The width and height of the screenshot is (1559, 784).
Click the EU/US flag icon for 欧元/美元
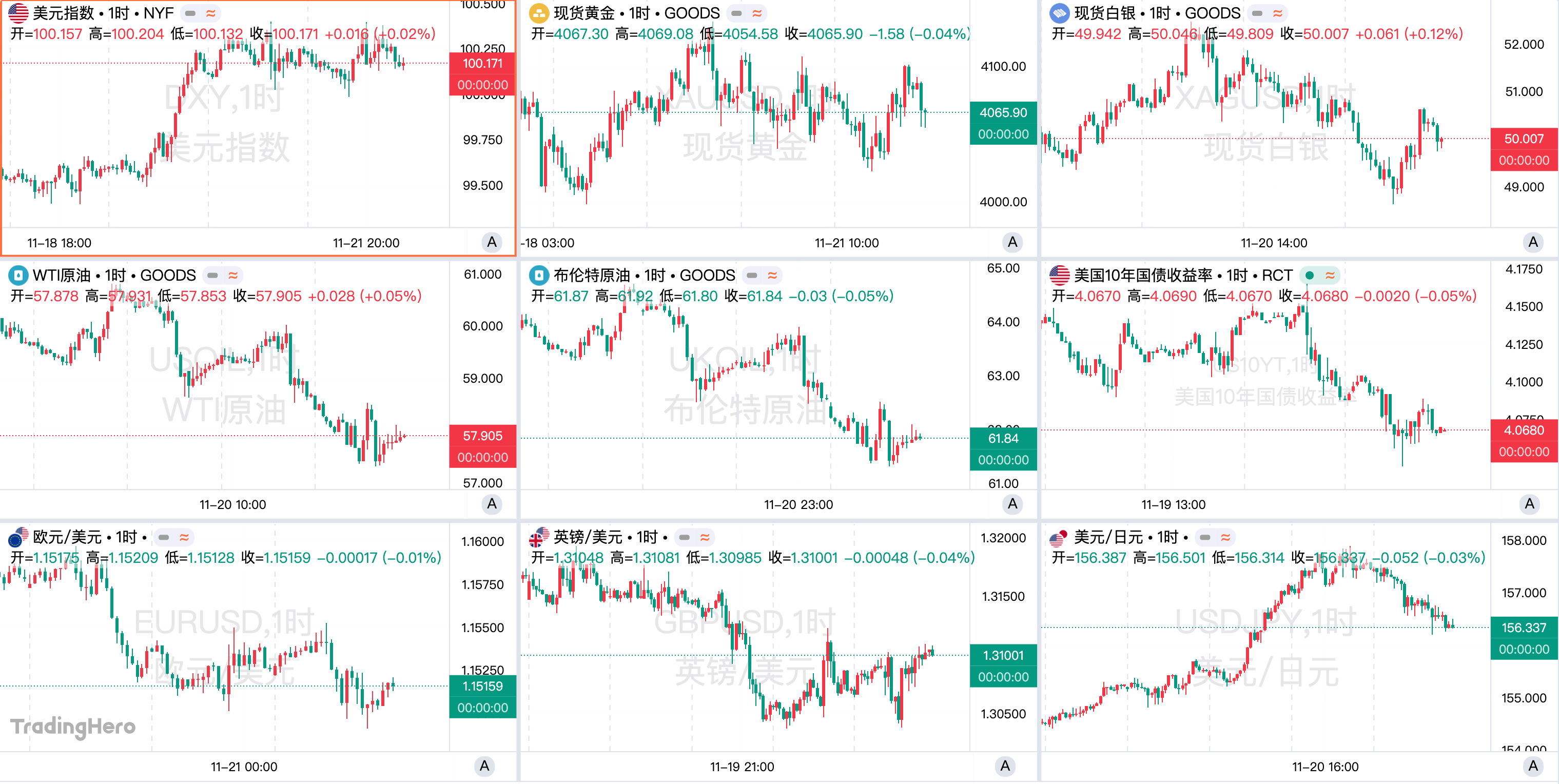coord(18,537)
